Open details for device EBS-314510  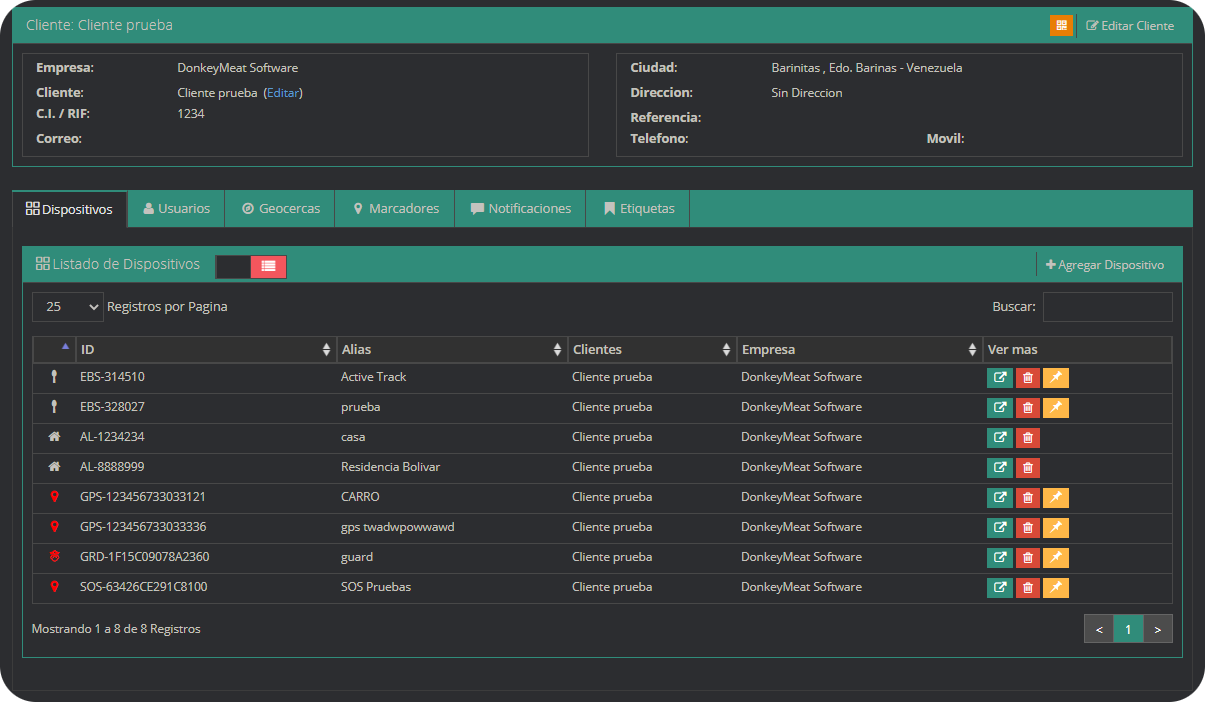tap(999, 378)
